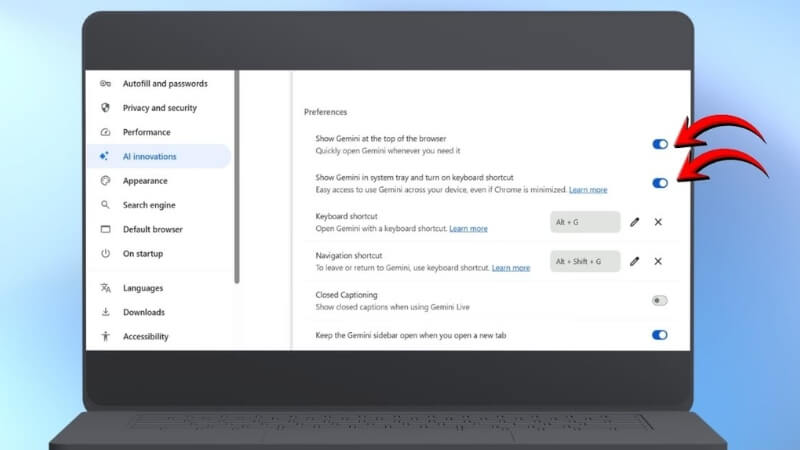Open Appearance settings
Viewport: 800px width, 450px height.
coord(159,181)
